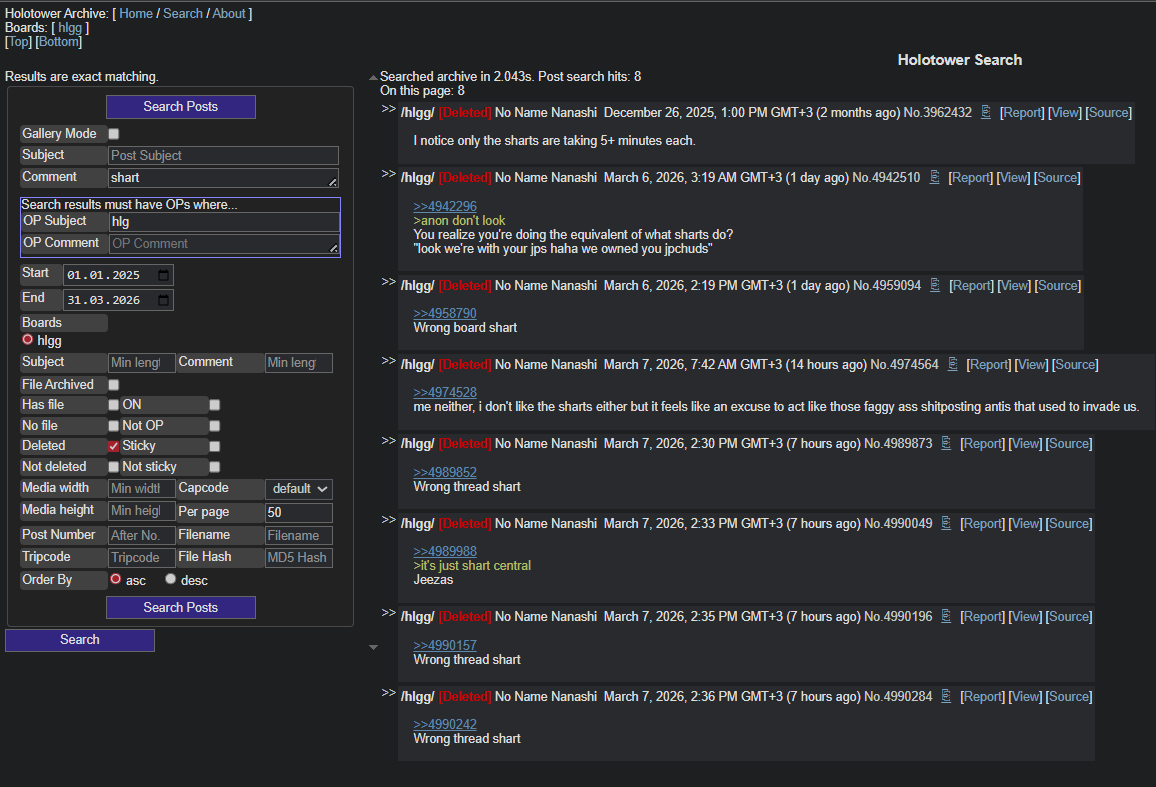Viewport: 1156px width, 787px height.
Task: Check the Not deleted option
Action: point(114,467)
